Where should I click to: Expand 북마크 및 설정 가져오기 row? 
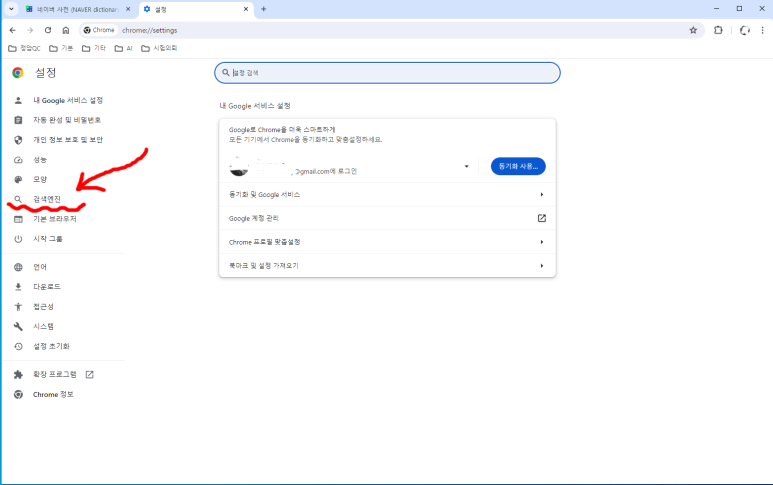(x=387, y=266)
